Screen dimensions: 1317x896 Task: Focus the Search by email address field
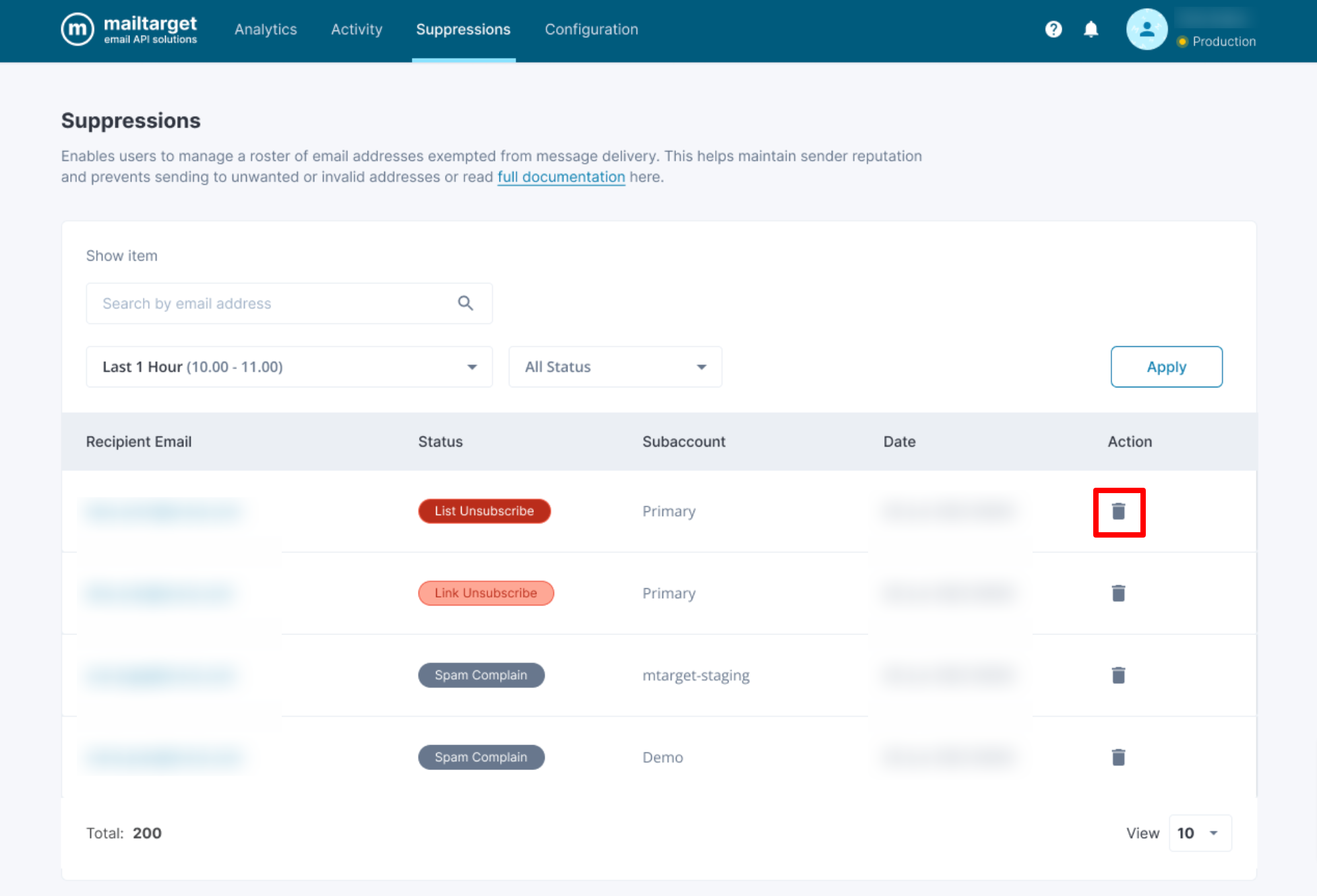(x=270, y=304)
